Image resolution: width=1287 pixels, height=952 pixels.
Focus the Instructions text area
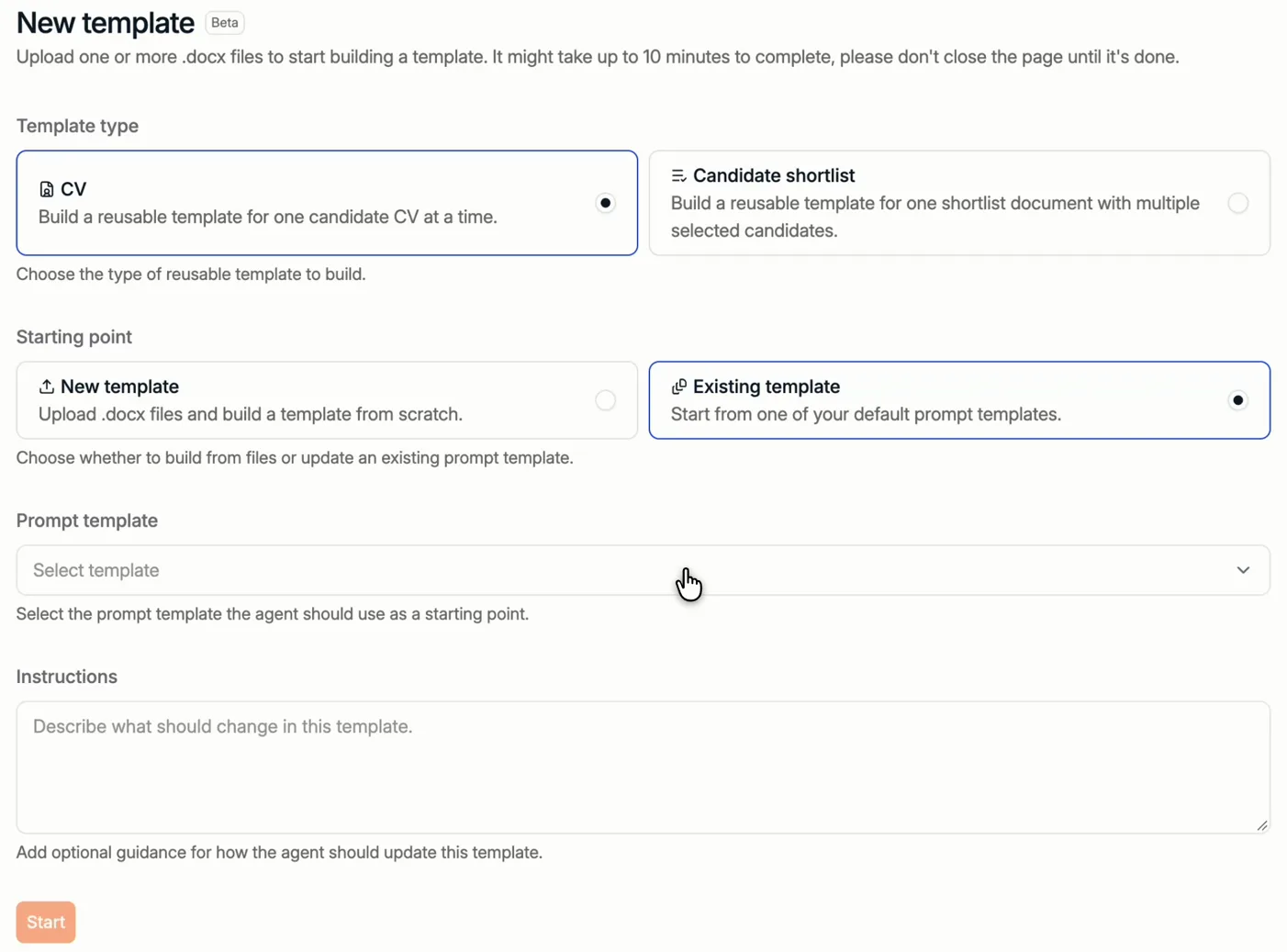pyautogui.click(x=643, y=767)
